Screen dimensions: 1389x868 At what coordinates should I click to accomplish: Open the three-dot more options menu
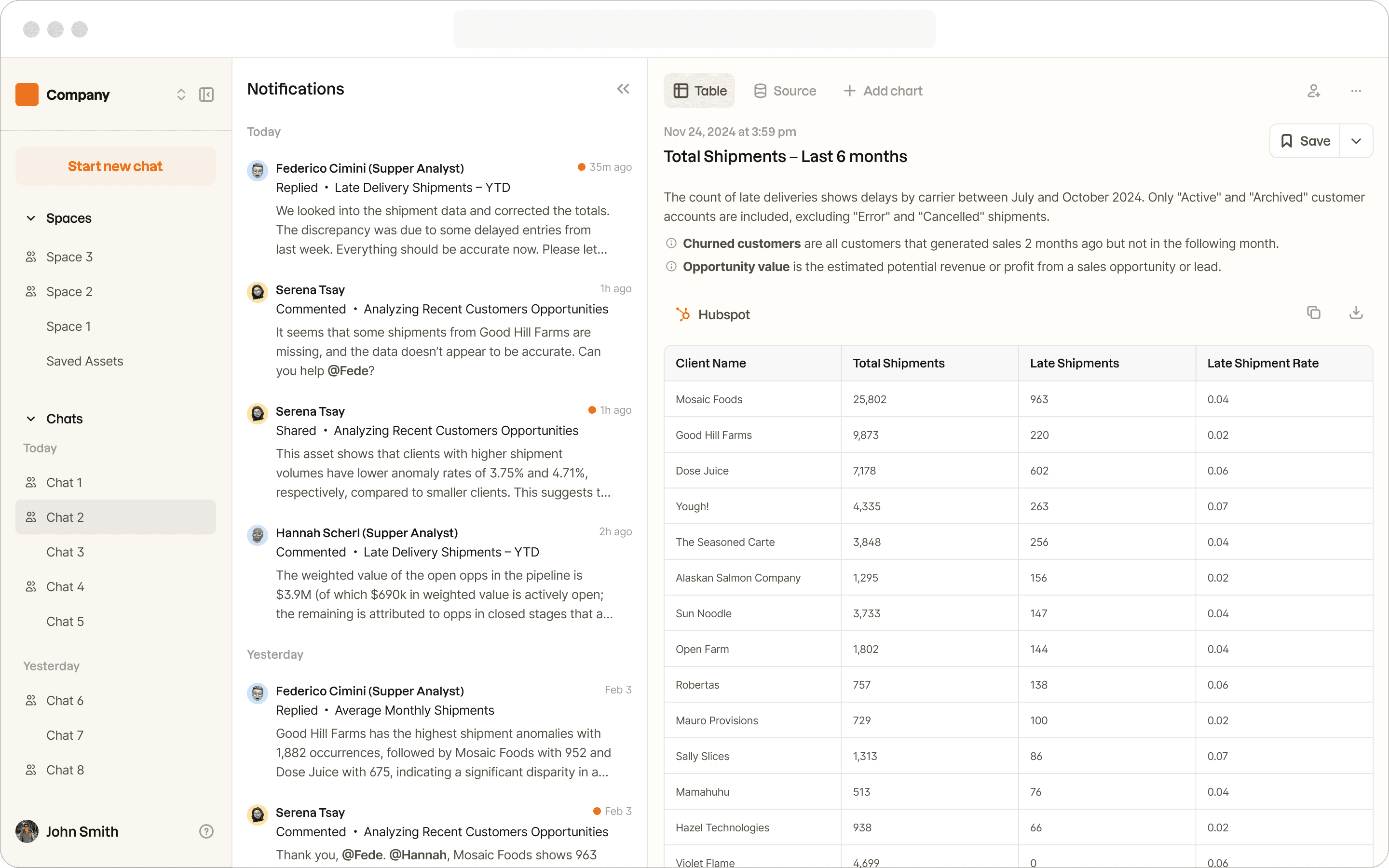[x=1356, y=91]
